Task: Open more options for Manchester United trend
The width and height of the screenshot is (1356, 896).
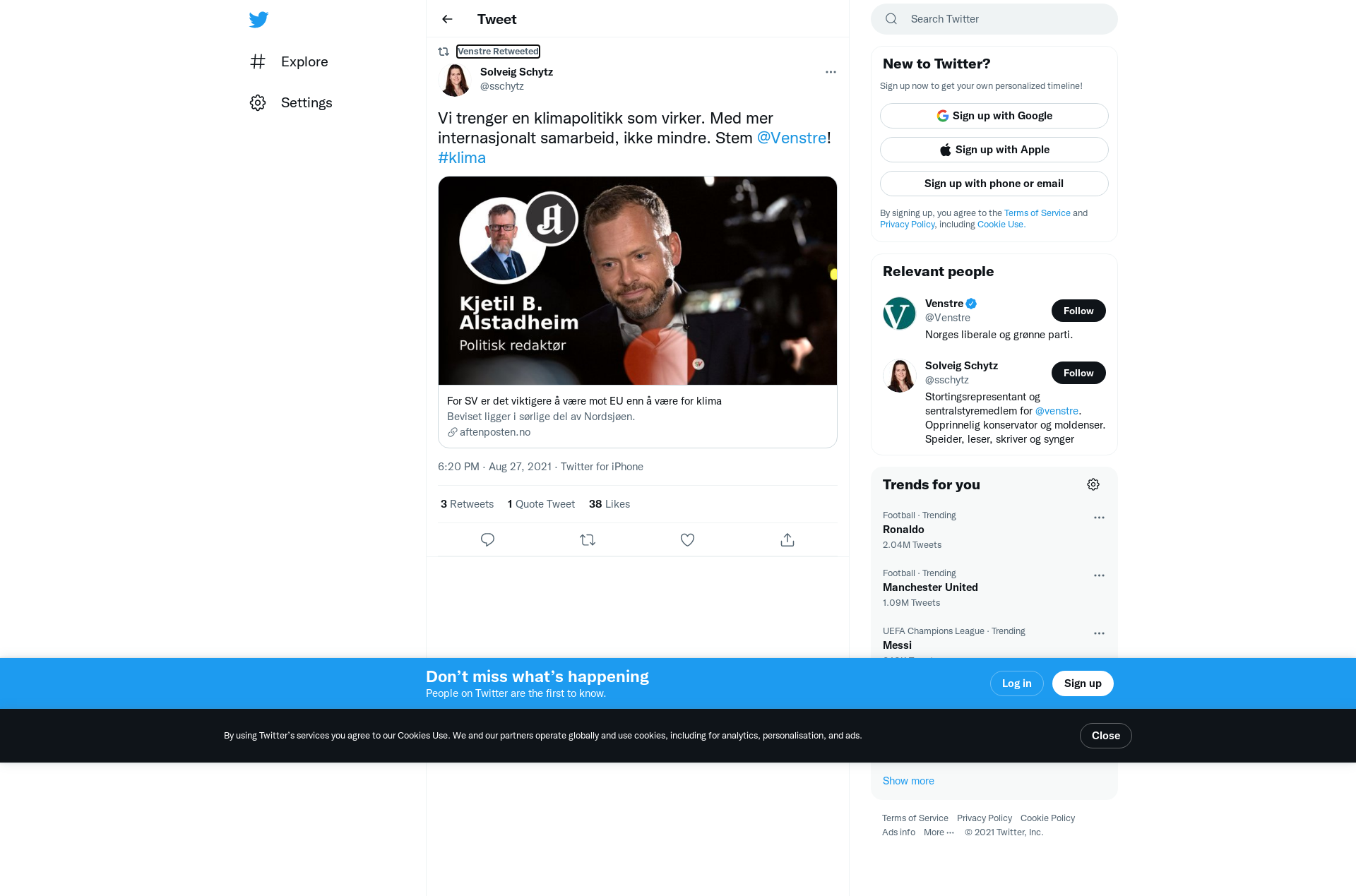Action: [x=1099, y=575]
